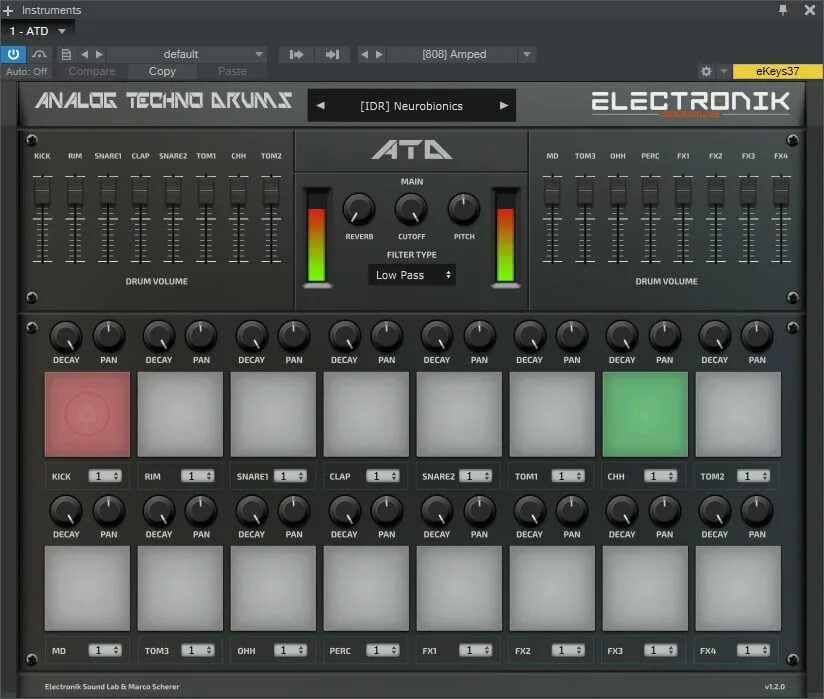
Task: Add instrument with the plus icon
Action: click(x=8, y=10)
